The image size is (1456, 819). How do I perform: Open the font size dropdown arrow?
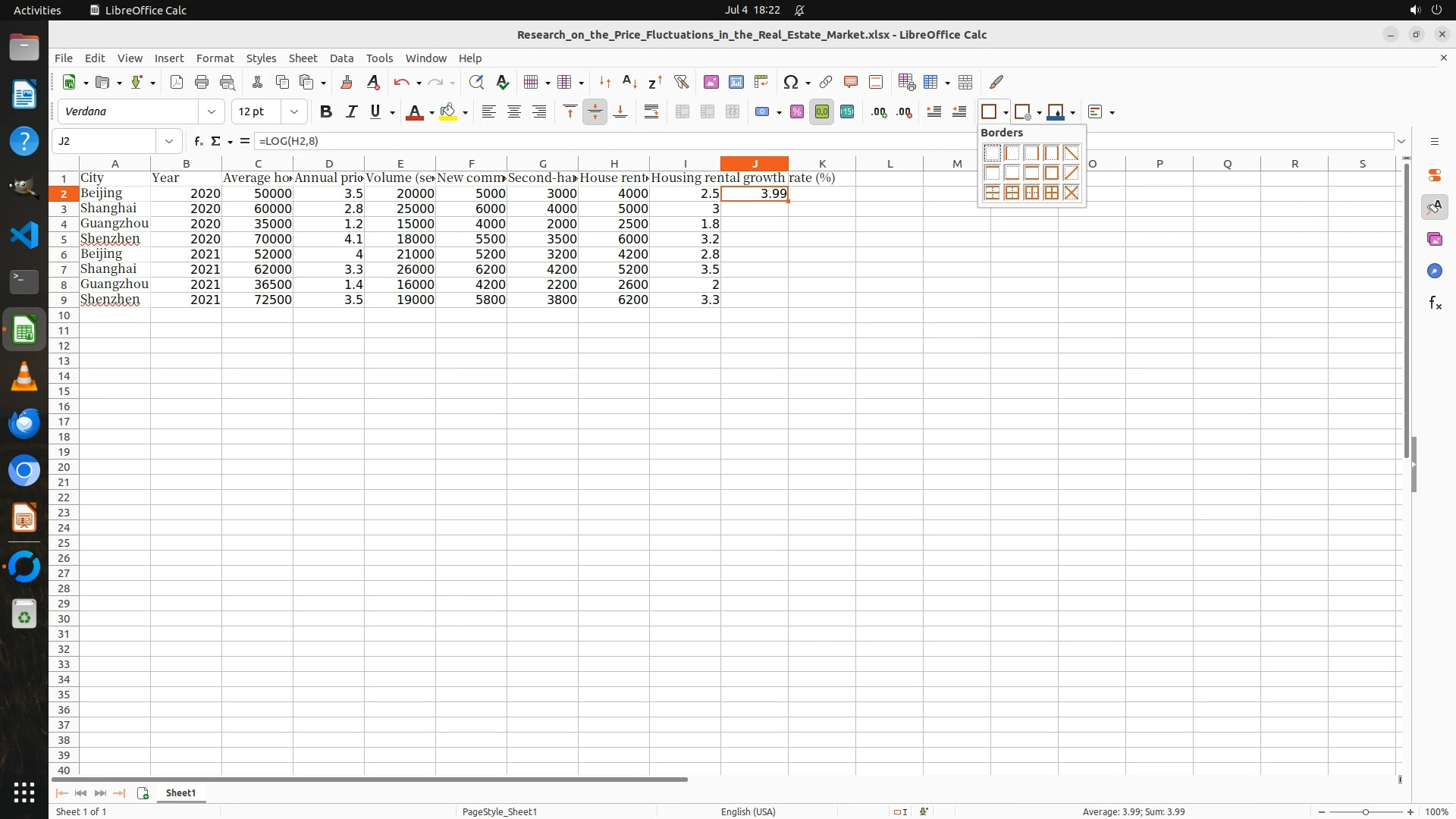click(x=294, y=112)
